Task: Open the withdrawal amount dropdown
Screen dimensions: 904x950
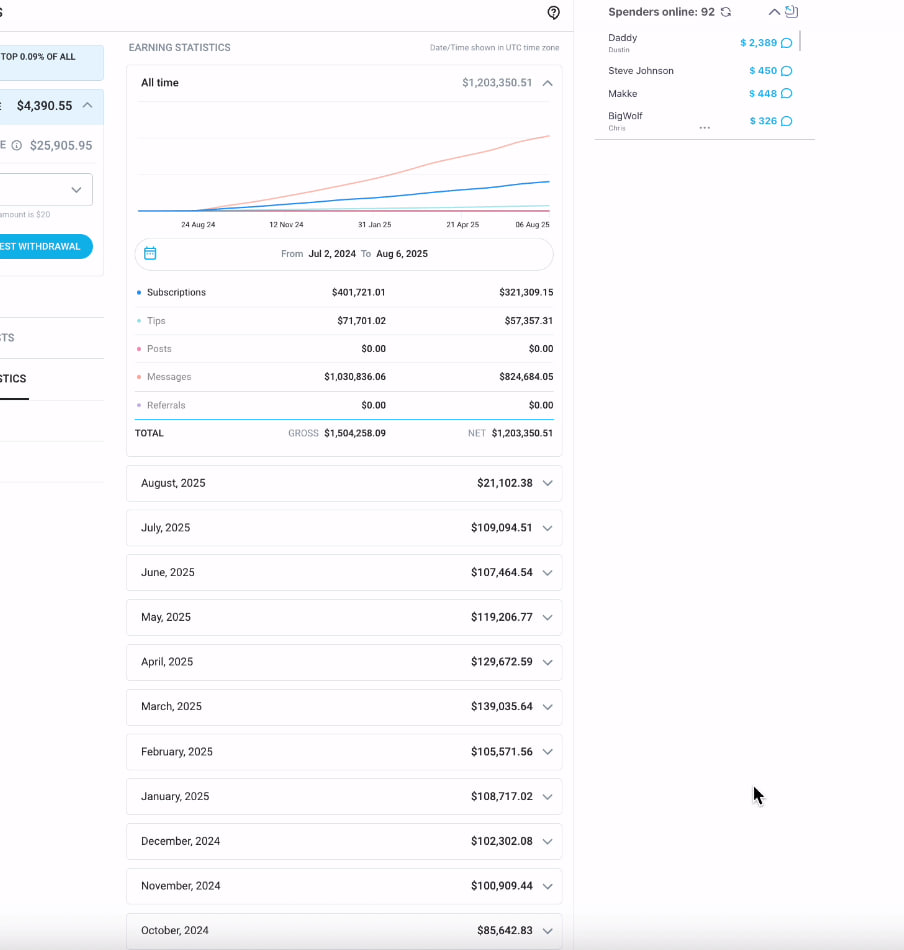Action: [x=76, y=190]
